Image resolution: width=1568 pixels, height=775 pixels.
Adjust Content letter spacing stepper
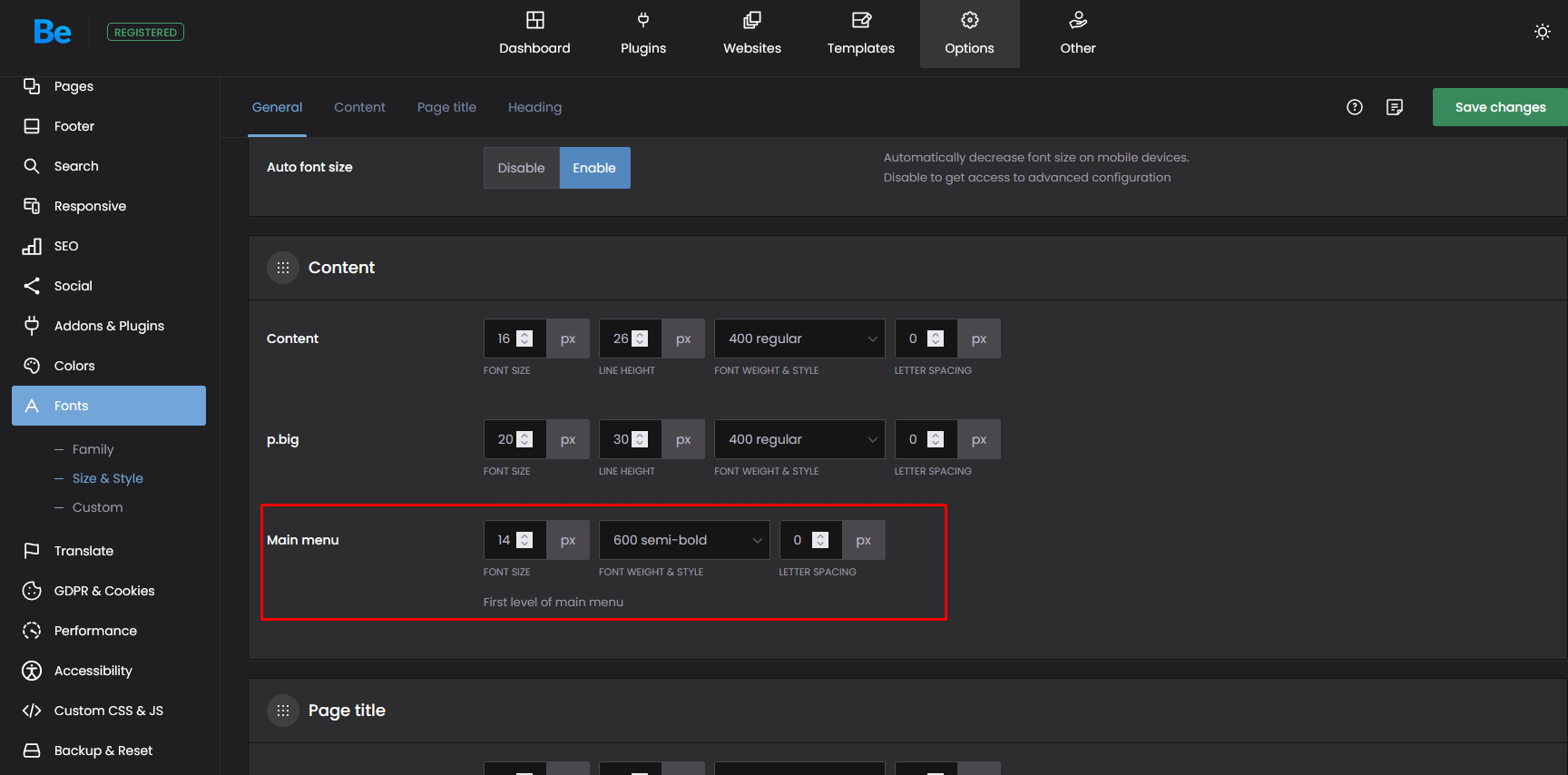[x=936, y=338]
